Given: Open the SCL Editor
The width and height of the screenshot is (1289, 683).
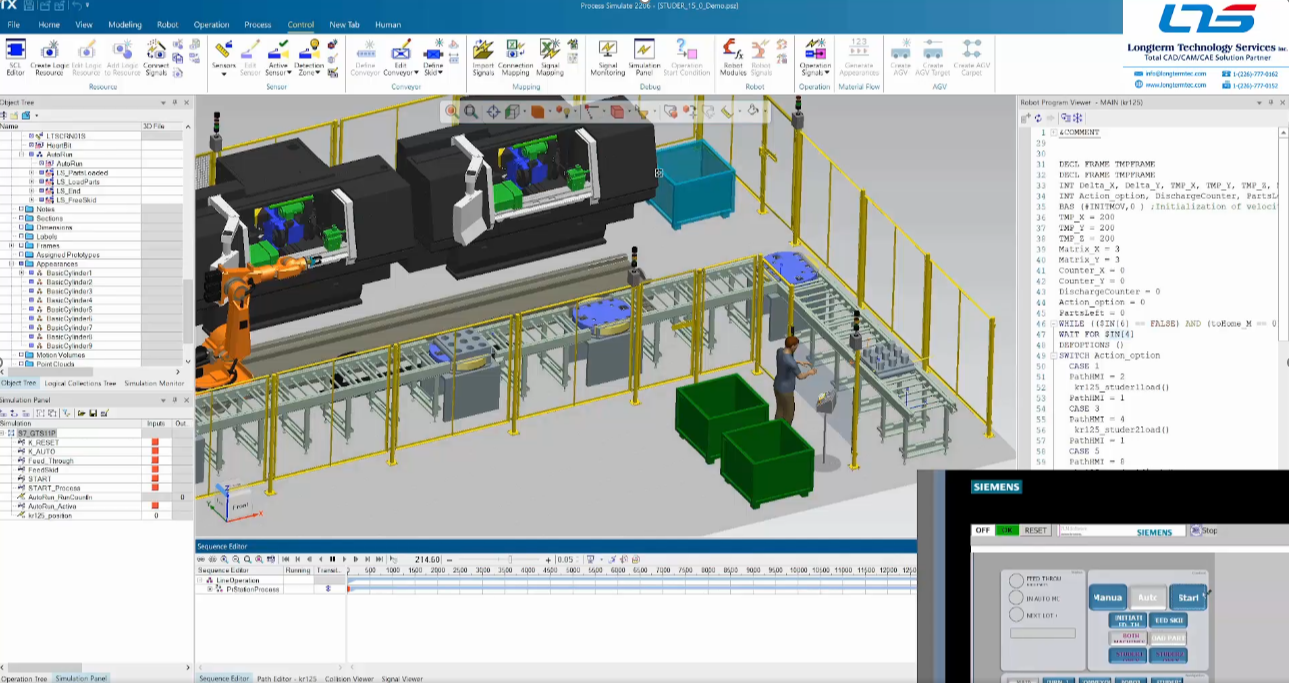Looking at the screenshot, I should (14, 48).
